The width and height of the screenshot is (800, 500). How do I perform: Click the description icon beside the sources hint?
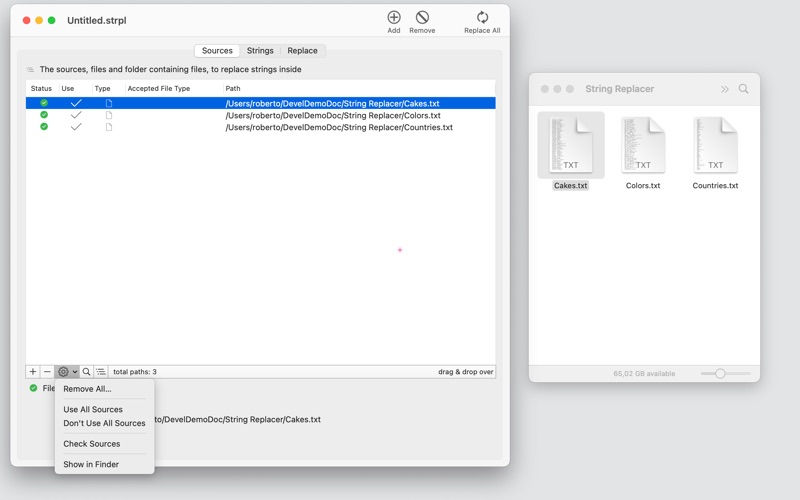[x=31, y=69]
